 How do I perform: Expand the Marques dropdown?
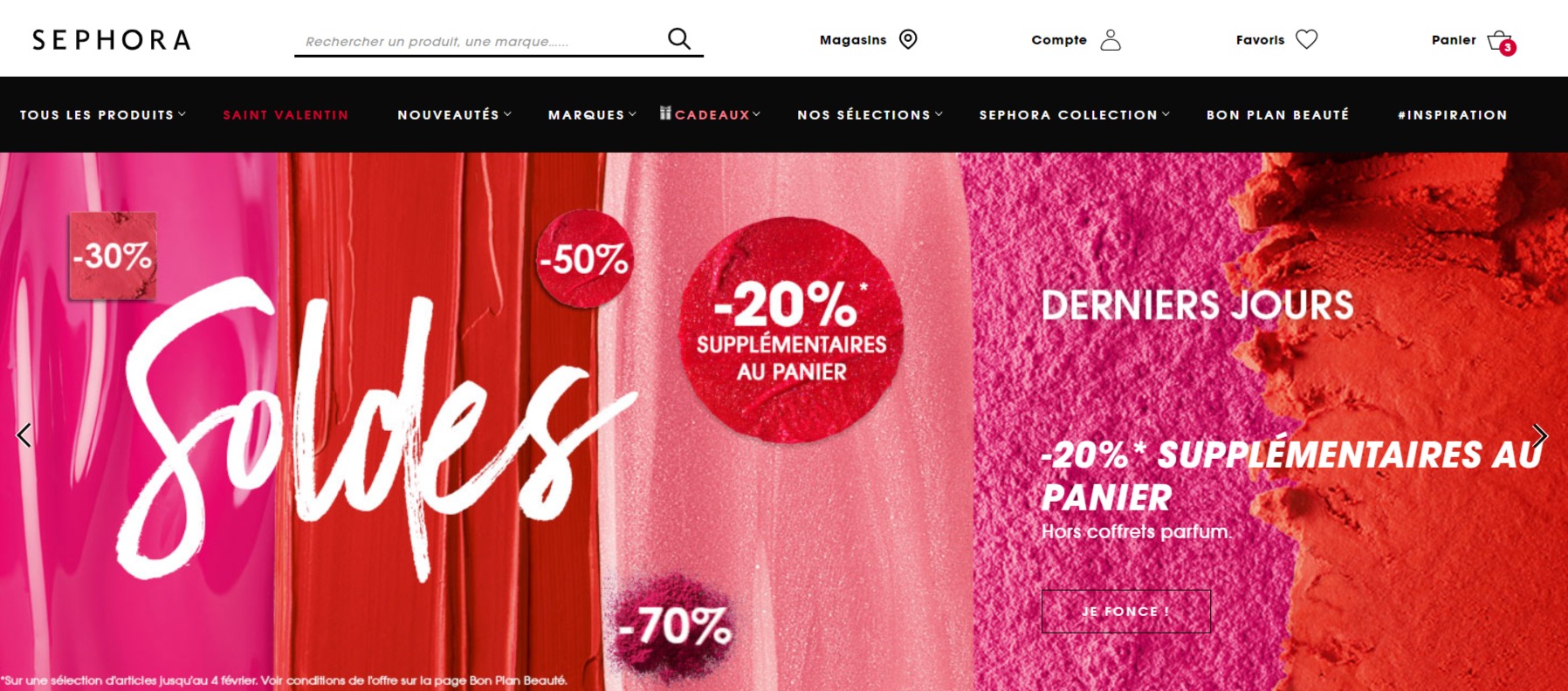click(592, 115)
